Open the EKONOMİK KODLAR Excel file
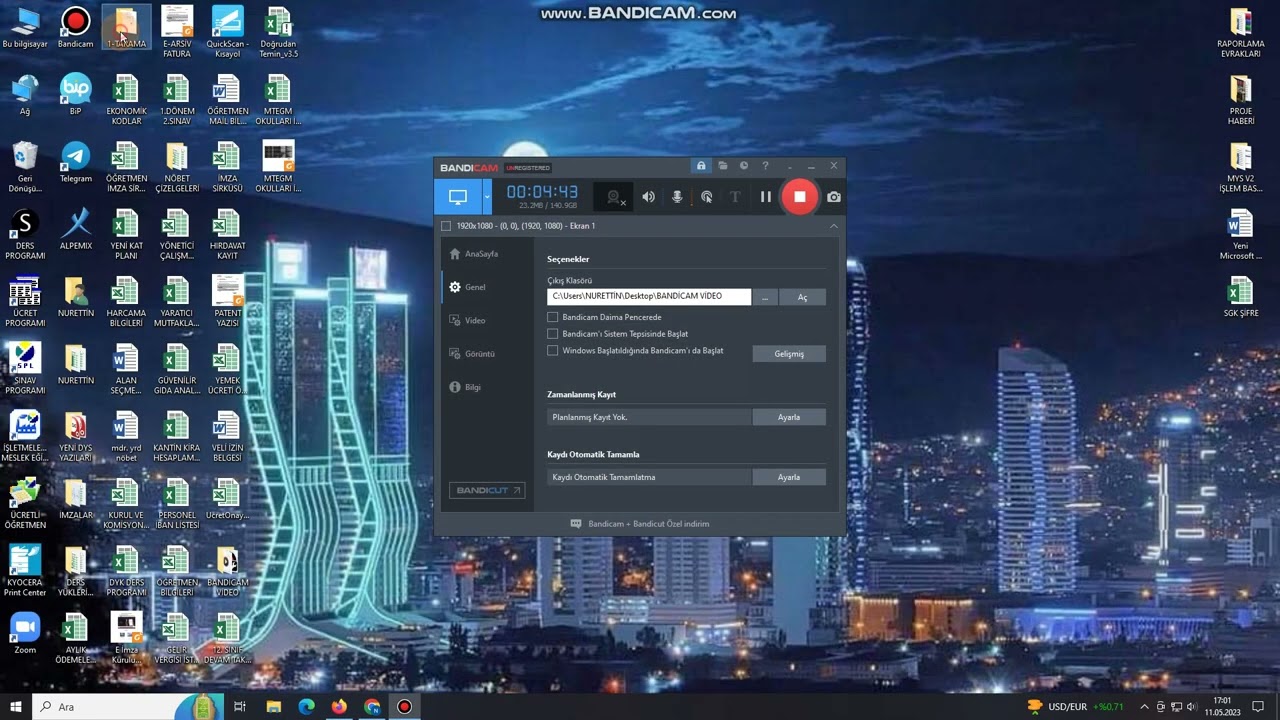1280x720 pixels. point(126,101)
